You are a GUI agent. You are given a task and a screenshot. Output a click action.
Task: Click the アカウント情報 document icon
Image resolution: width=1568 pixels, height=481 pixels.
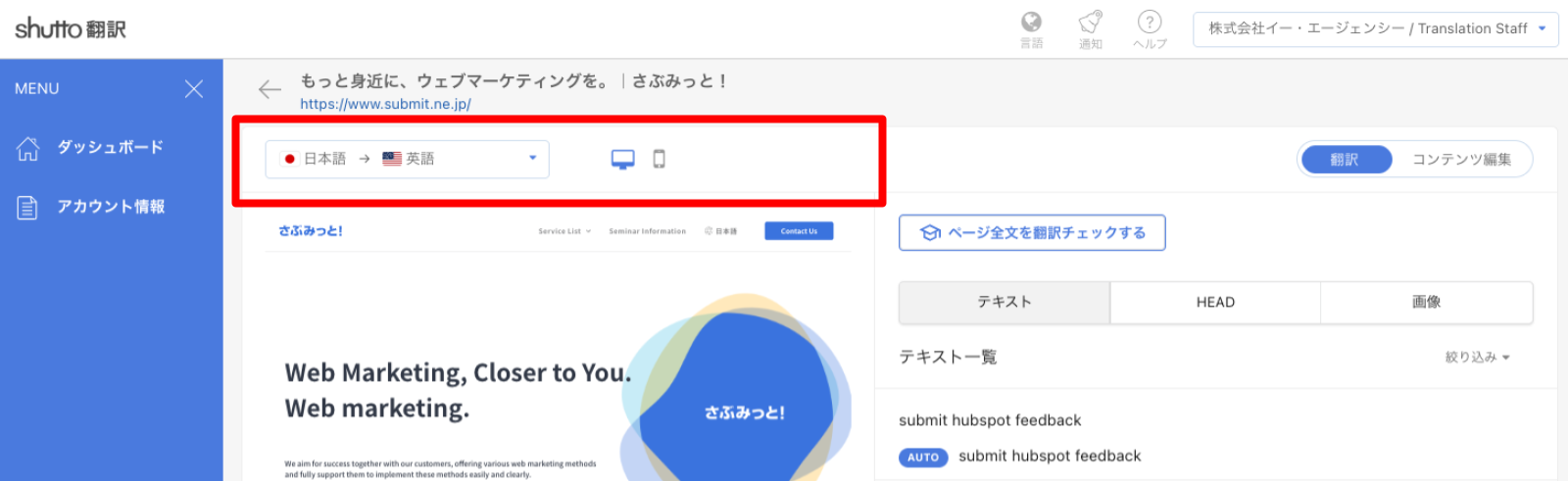click(x=27, y=208)
